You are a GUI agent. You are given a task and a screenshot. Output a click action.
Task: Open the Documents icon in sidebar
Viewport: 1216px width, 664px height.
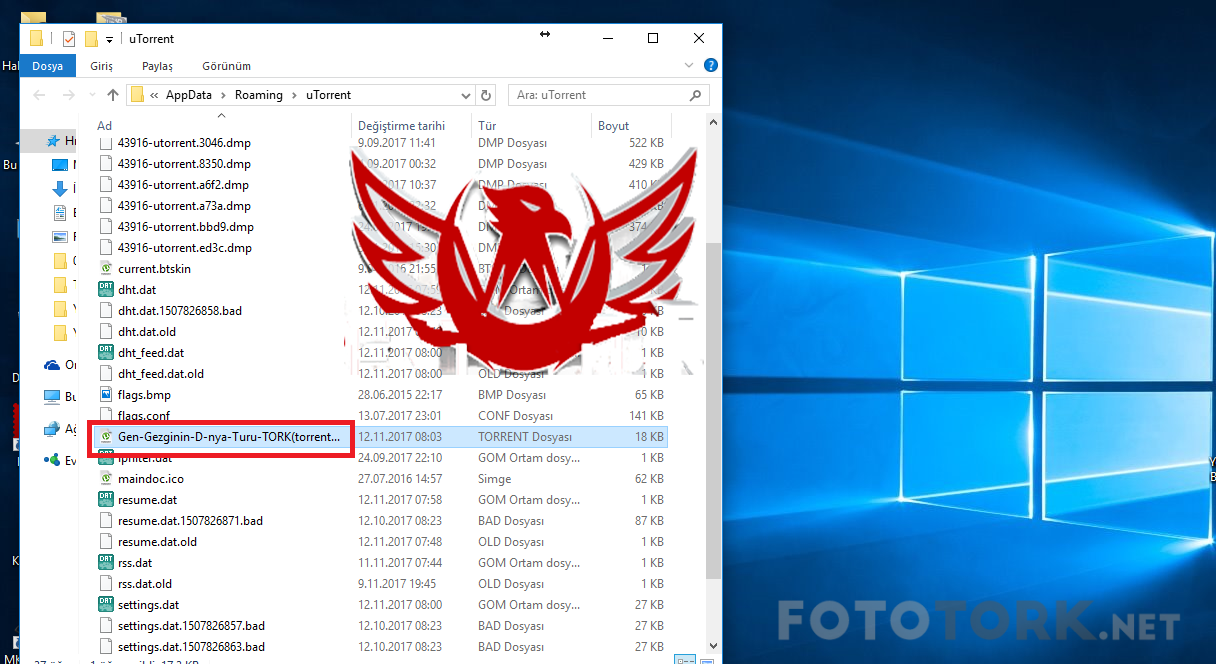click(59, 212)
